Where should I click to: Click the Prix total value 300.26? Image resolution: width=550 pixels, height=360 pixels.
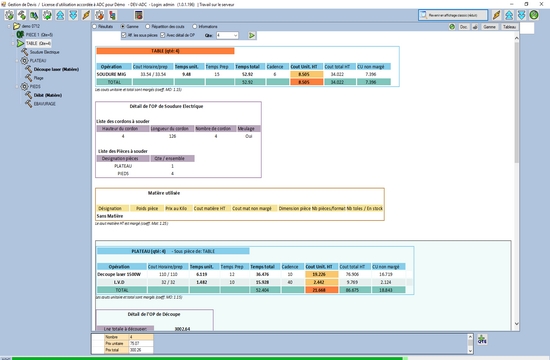141,350
